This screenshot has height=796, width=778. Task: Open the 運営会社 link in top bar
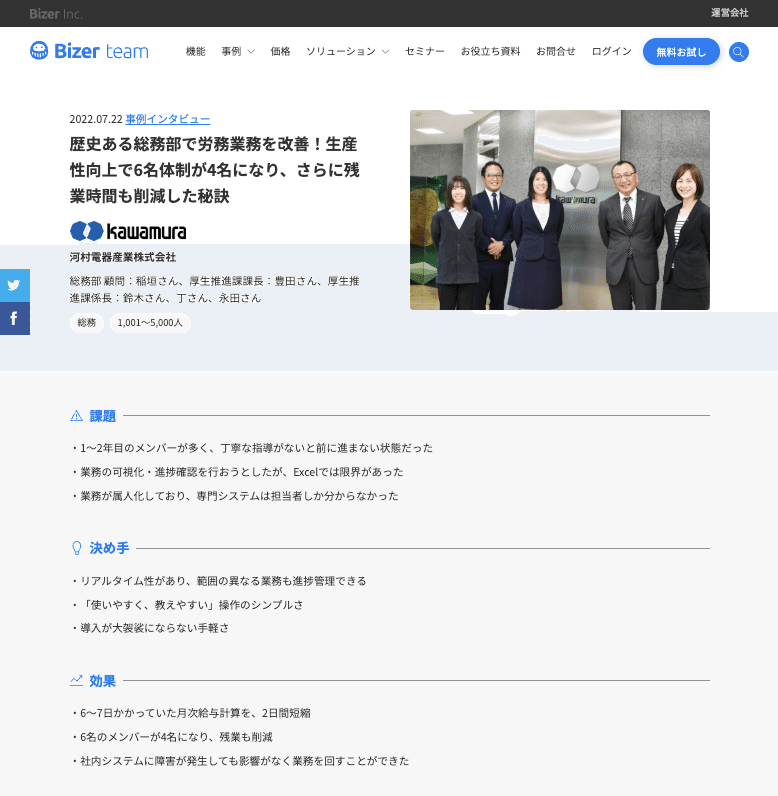coord(729,13)
